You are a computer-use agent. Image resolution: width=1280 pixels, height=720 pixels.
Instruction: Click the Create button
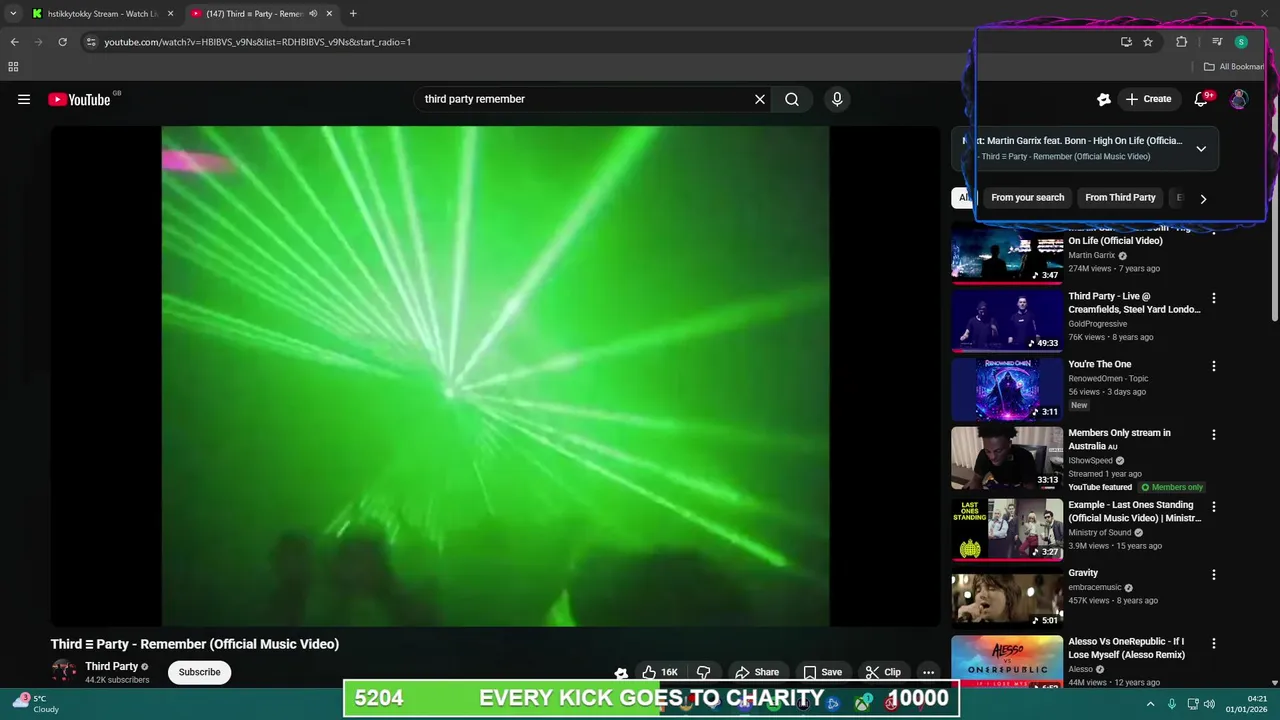coord(1148,99)
